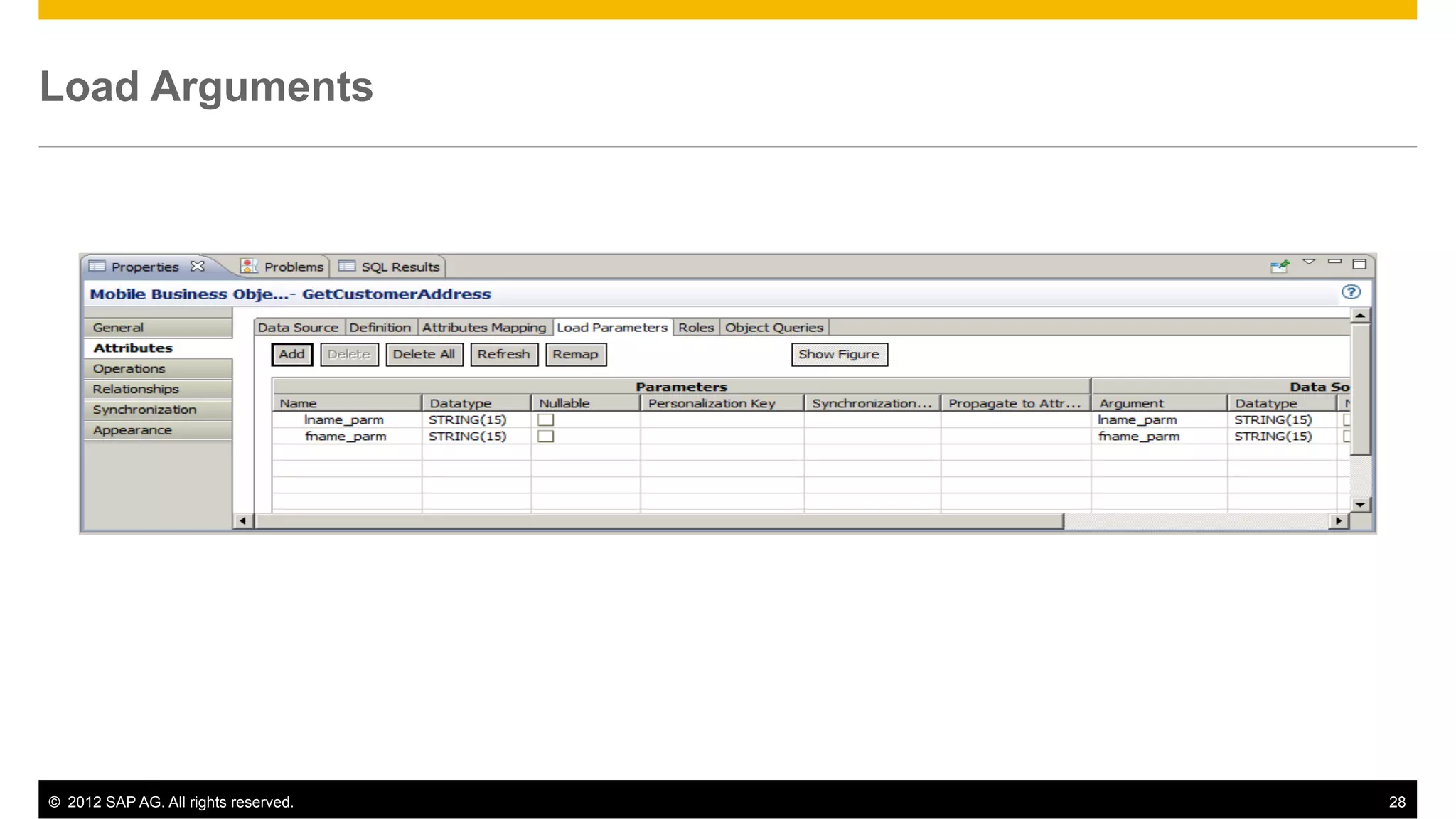1456x819 pixels.
Task: Select the fname_parm parameter name cell
Action: (347, 437)
